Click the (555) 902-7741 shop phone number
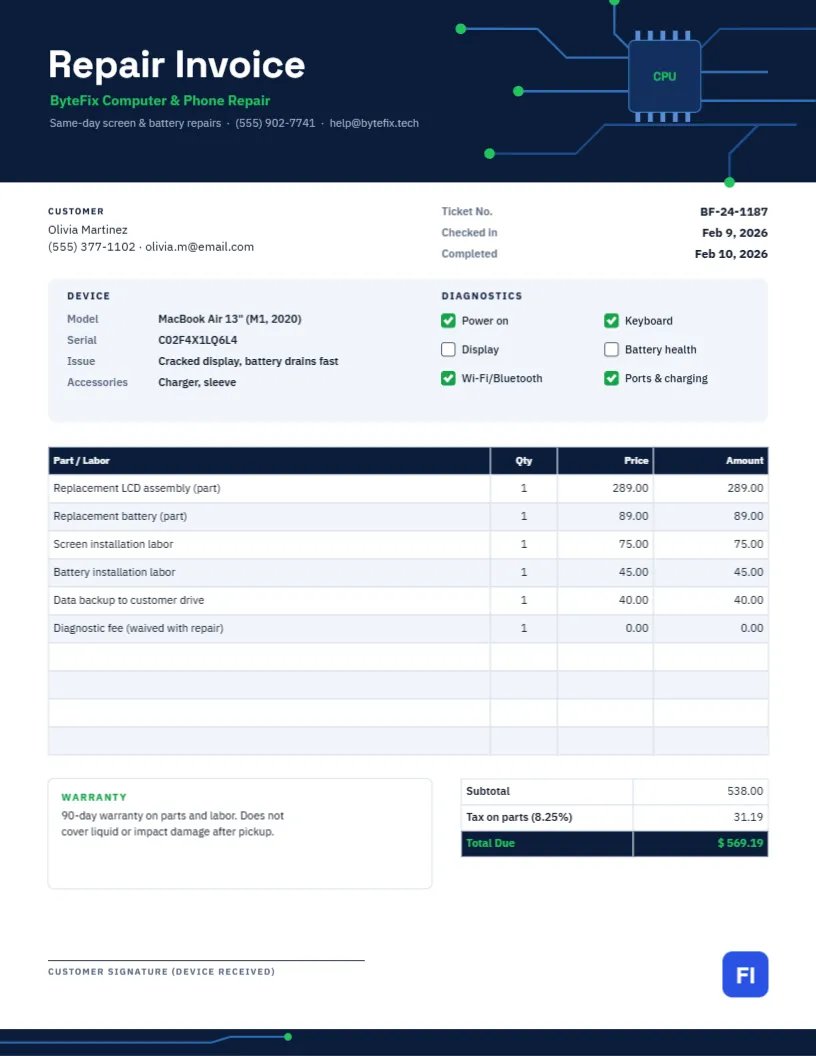The width and height of the screenshot is (816, 1056). pos(275,123)
